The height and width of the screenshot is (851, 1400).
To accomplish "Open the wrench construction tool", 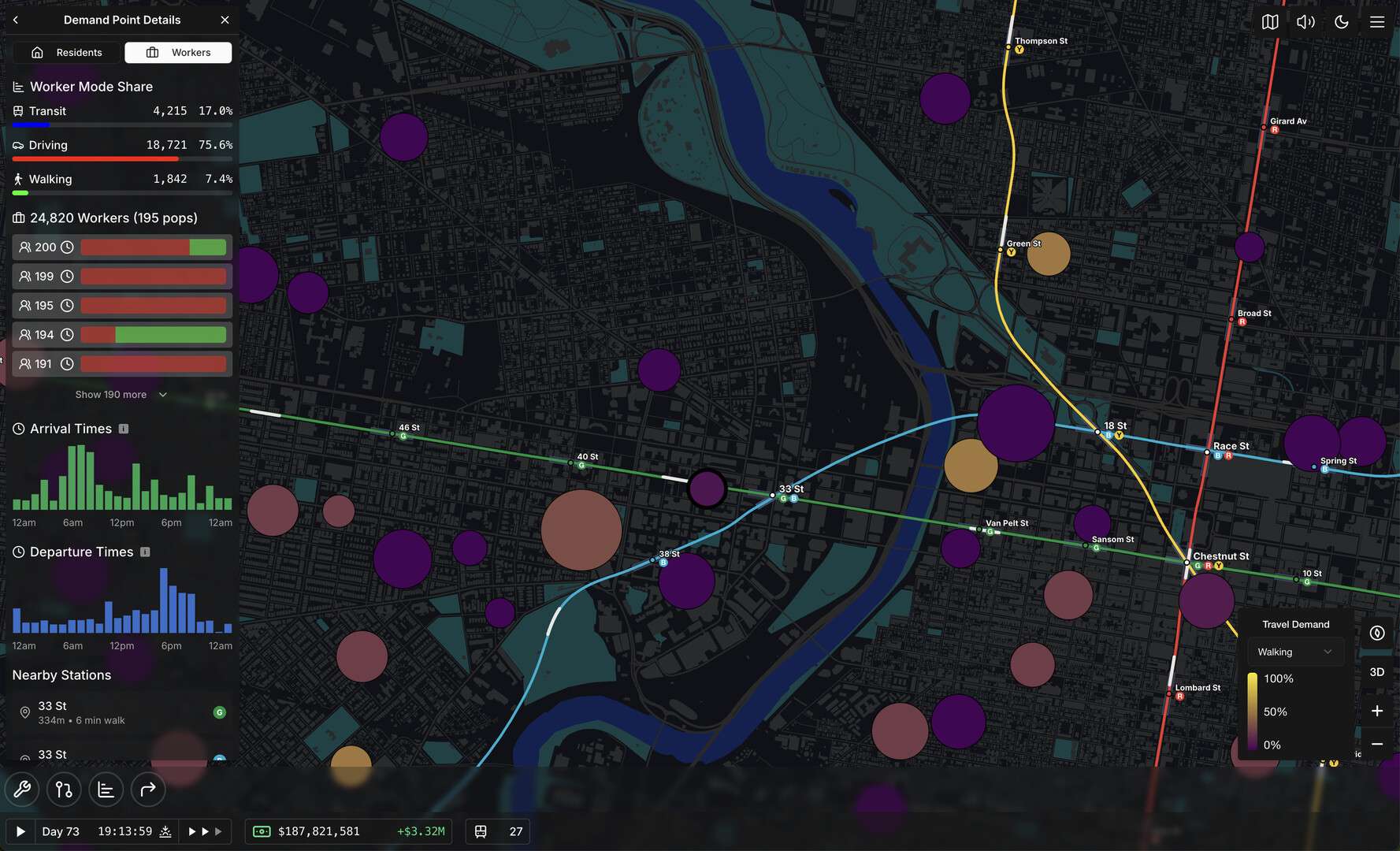I will (x=22, y=790).
